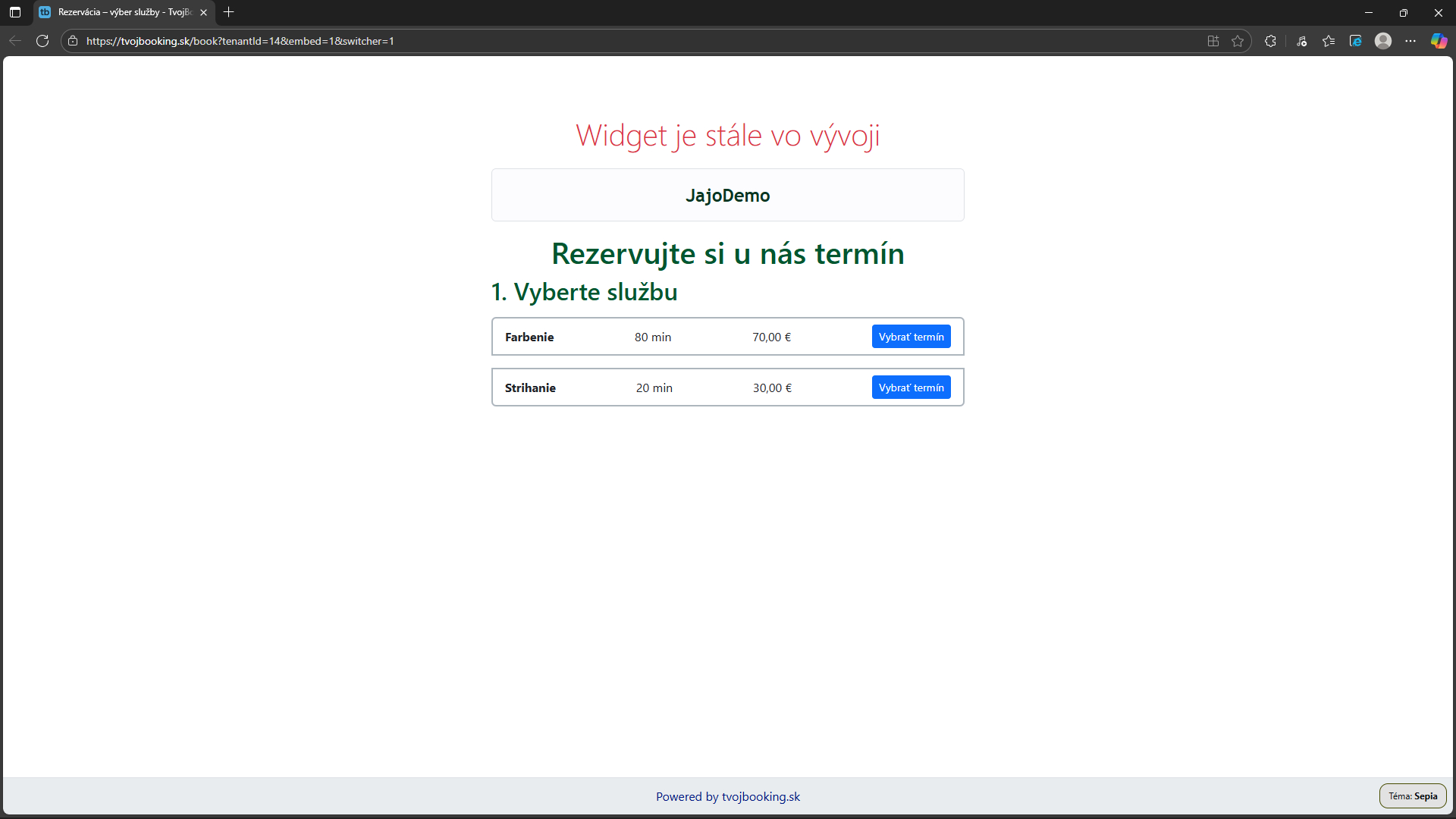The image size is (1456, 819).
Task: Toggle the Téma: Sepia theme switcher
Action: point(1412,795)
